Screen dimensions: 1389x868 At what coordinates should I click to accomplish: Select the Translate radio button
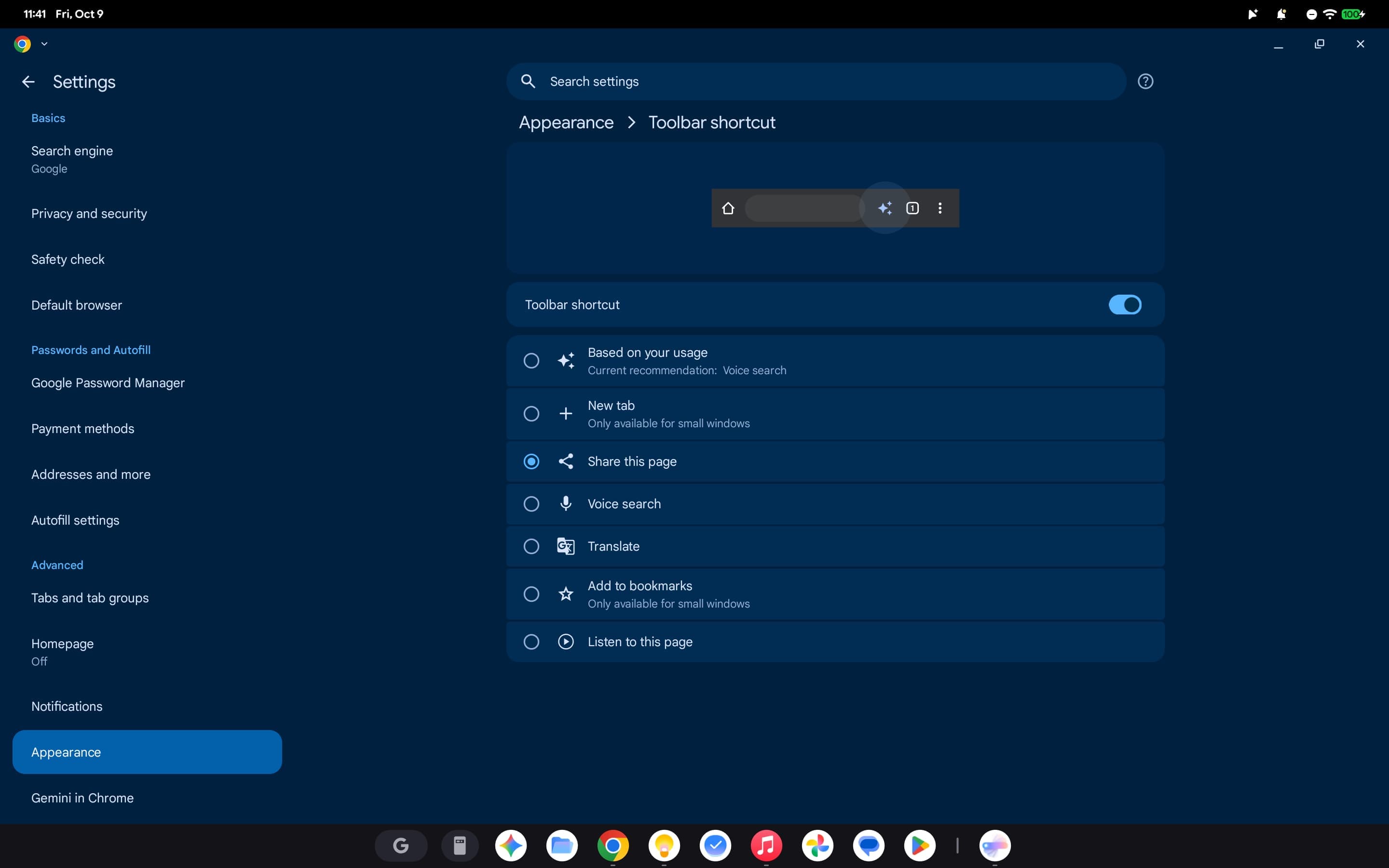pos(531,546)
